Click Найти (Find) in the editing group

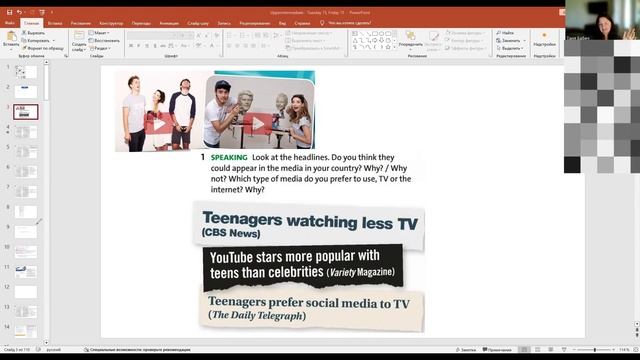point(505,33)
